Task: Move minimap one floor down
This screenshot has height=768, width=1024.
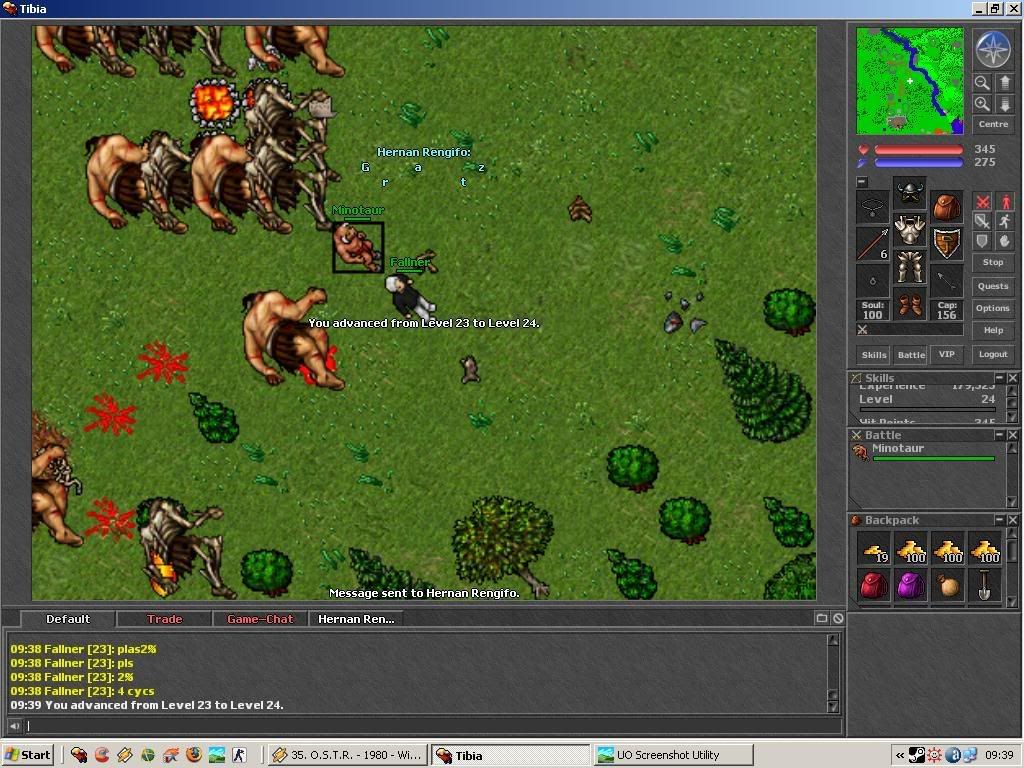Action: (x=1004, y=104)
